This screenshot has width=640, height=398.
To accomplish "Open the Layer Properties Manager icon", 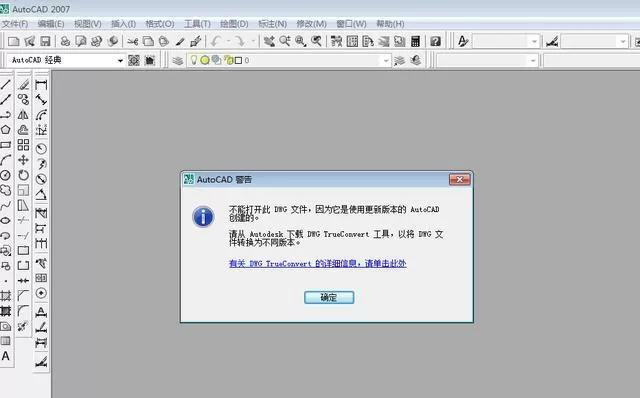I will tap(178, 60).
